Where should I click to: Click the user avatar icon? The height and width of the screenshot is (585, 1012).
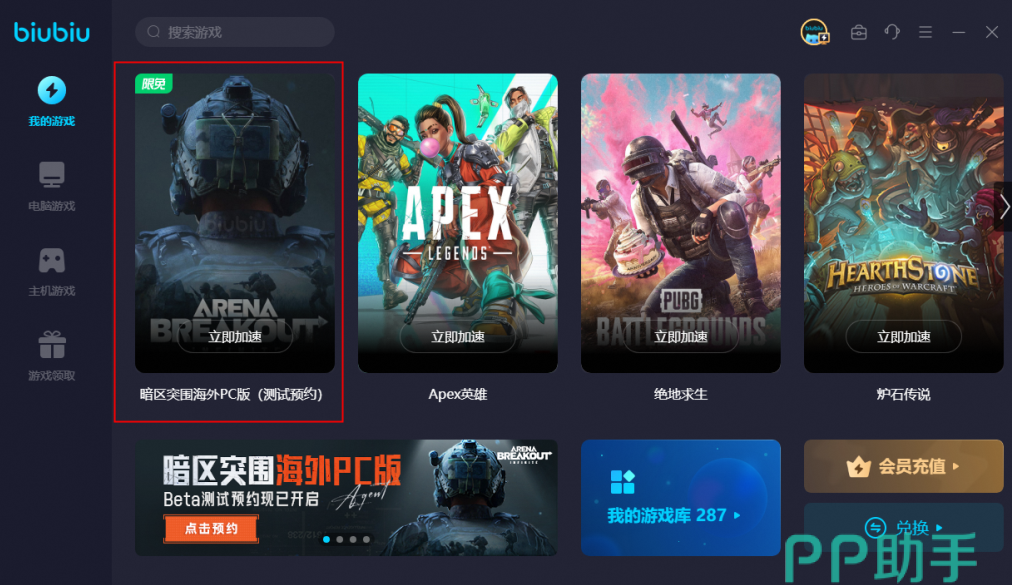tap(815, 32)
